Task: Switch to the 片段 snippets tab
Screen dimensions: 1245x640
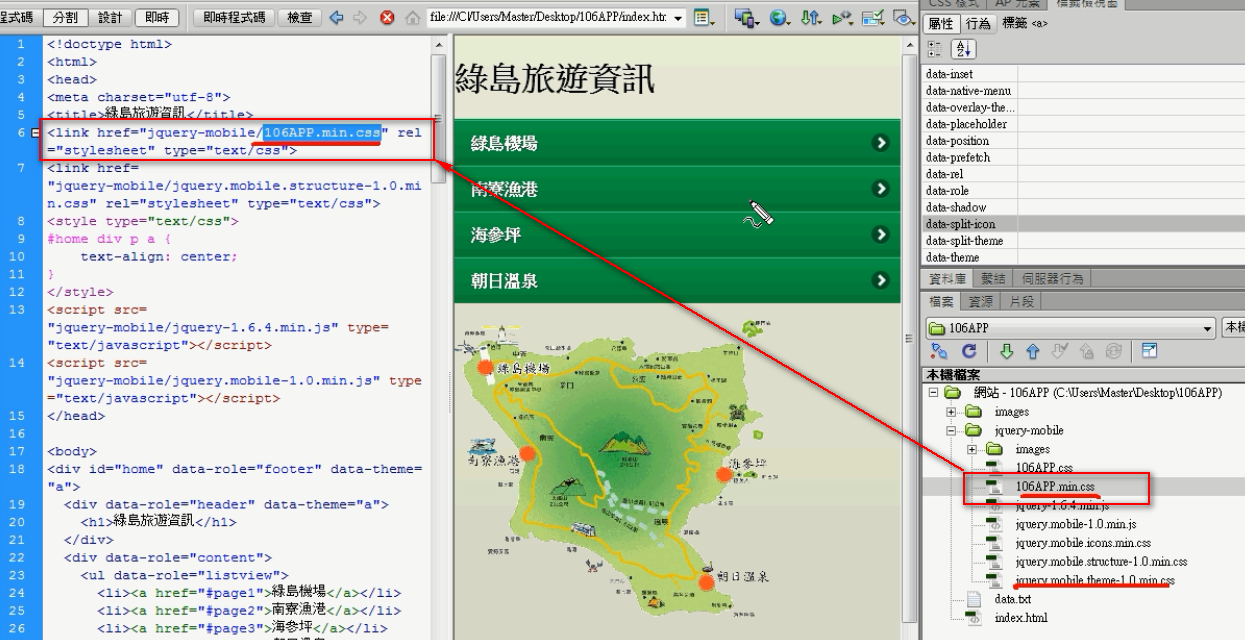Action: tap(1022, 301)
